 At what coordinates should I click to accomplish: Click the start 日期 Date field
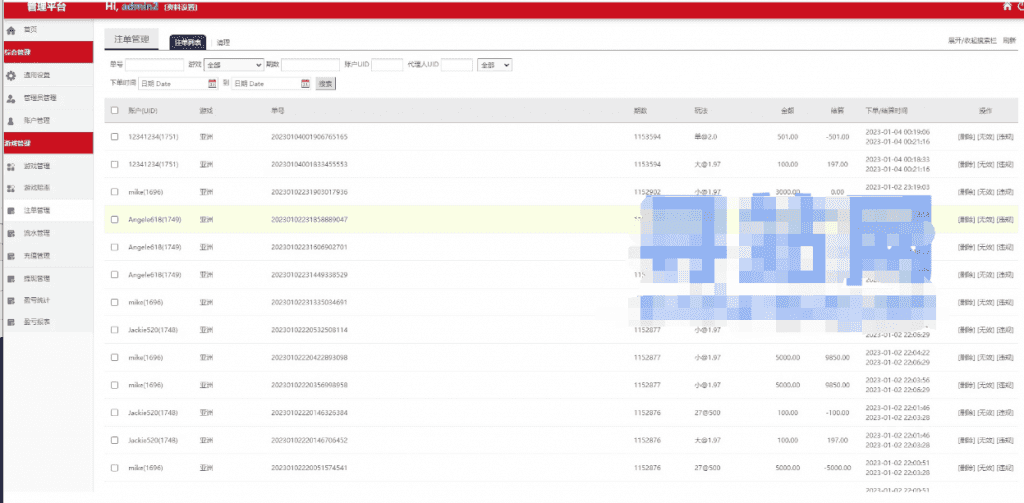178,84
